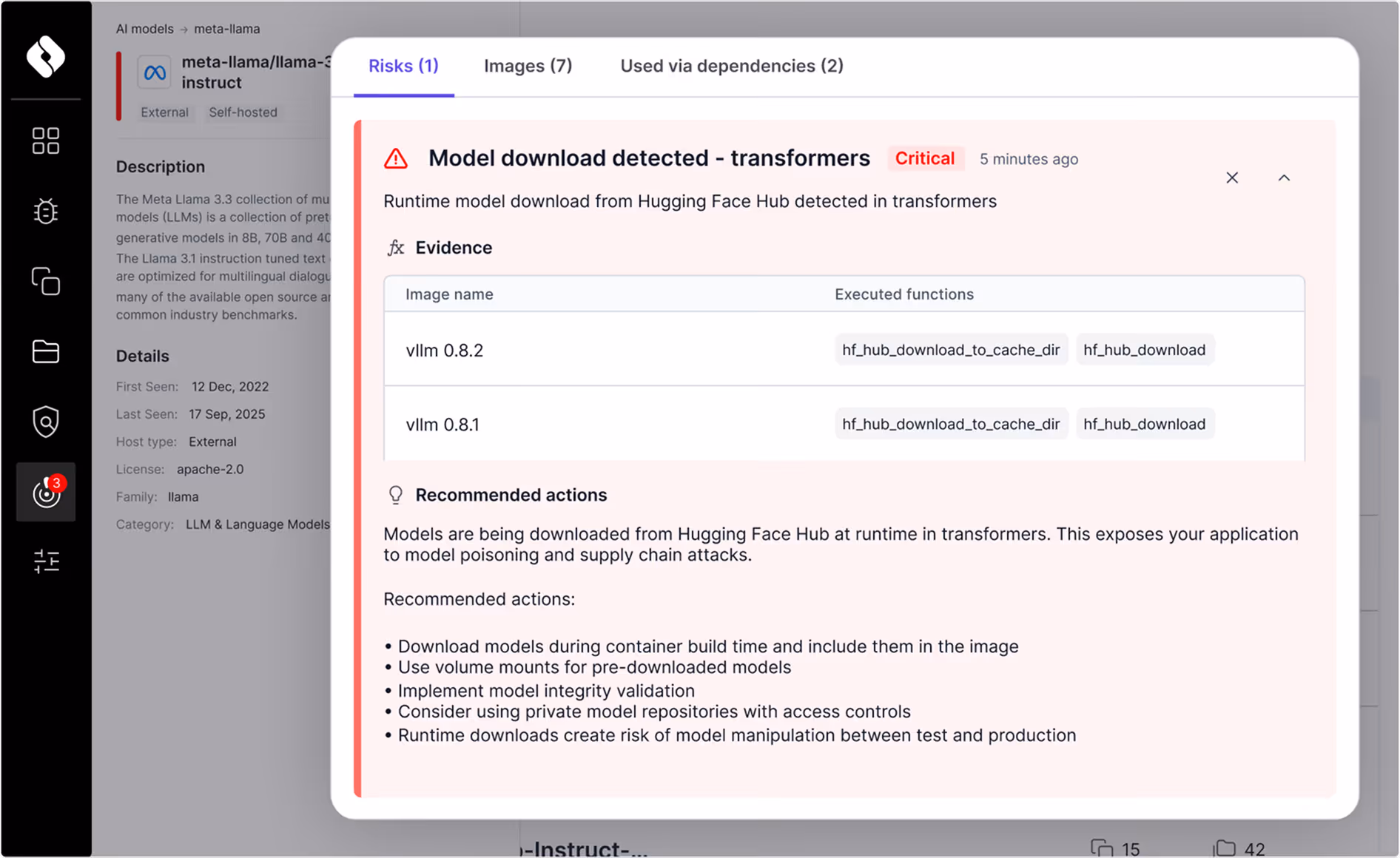
Task: Click the Recommended actions heading
Action: tap(511, 495)
